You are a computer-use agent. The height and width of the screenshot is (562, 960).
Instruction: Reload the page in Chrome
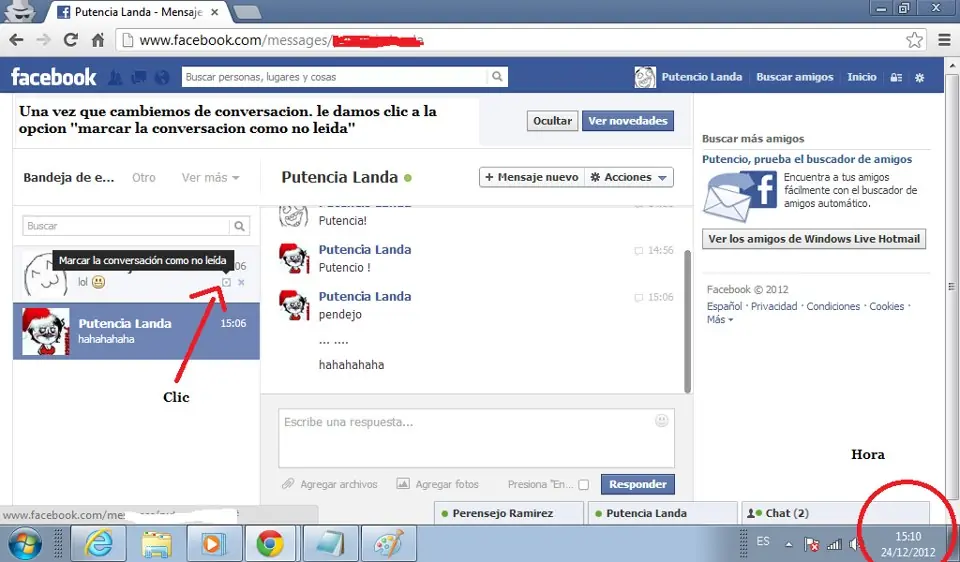pos(70,40)
